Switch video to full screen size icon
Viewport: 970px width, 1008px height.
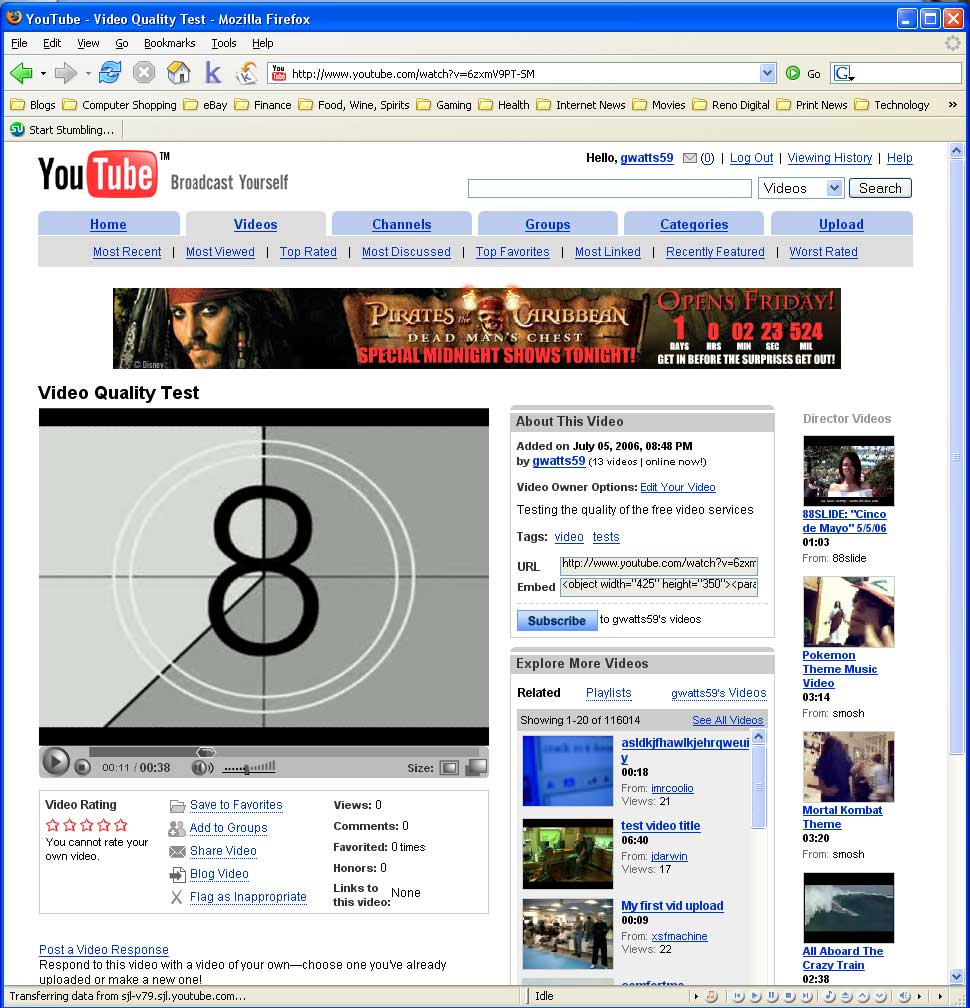point(476,767)
